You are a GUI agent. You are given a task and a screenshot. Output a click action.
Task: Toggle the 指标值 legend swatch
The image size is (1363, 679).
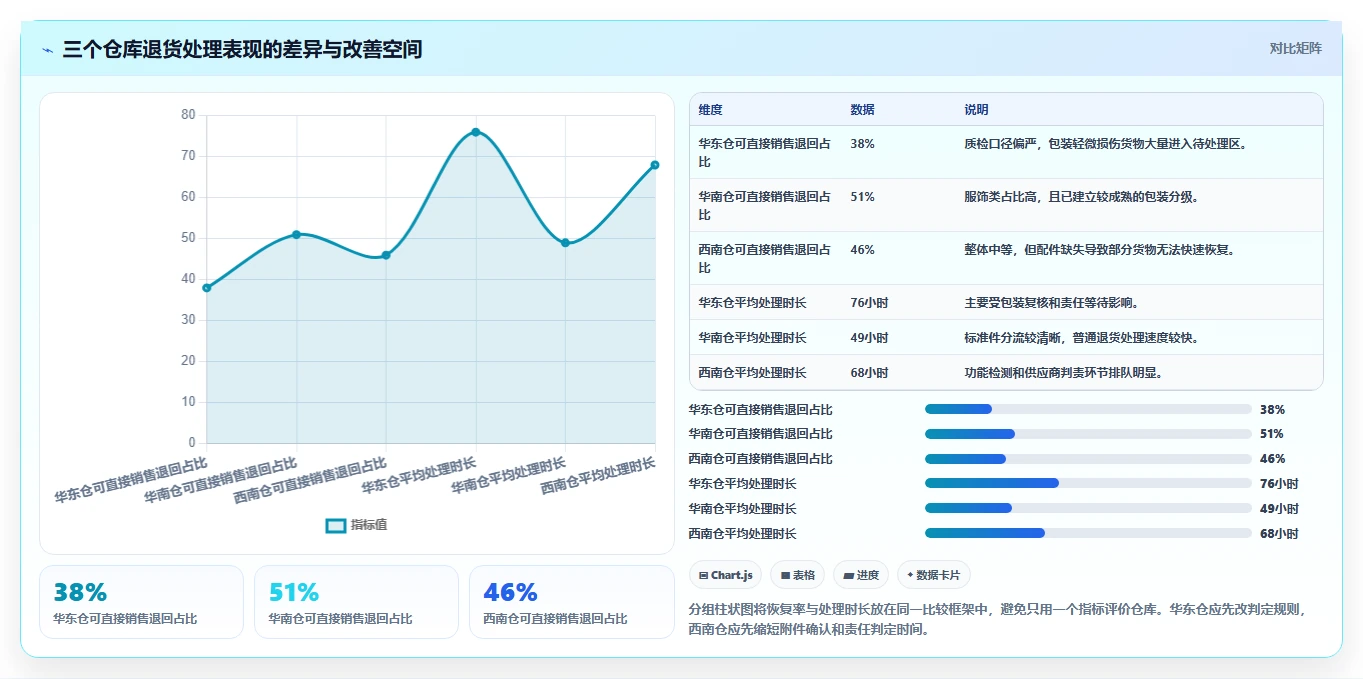point(336,525)
